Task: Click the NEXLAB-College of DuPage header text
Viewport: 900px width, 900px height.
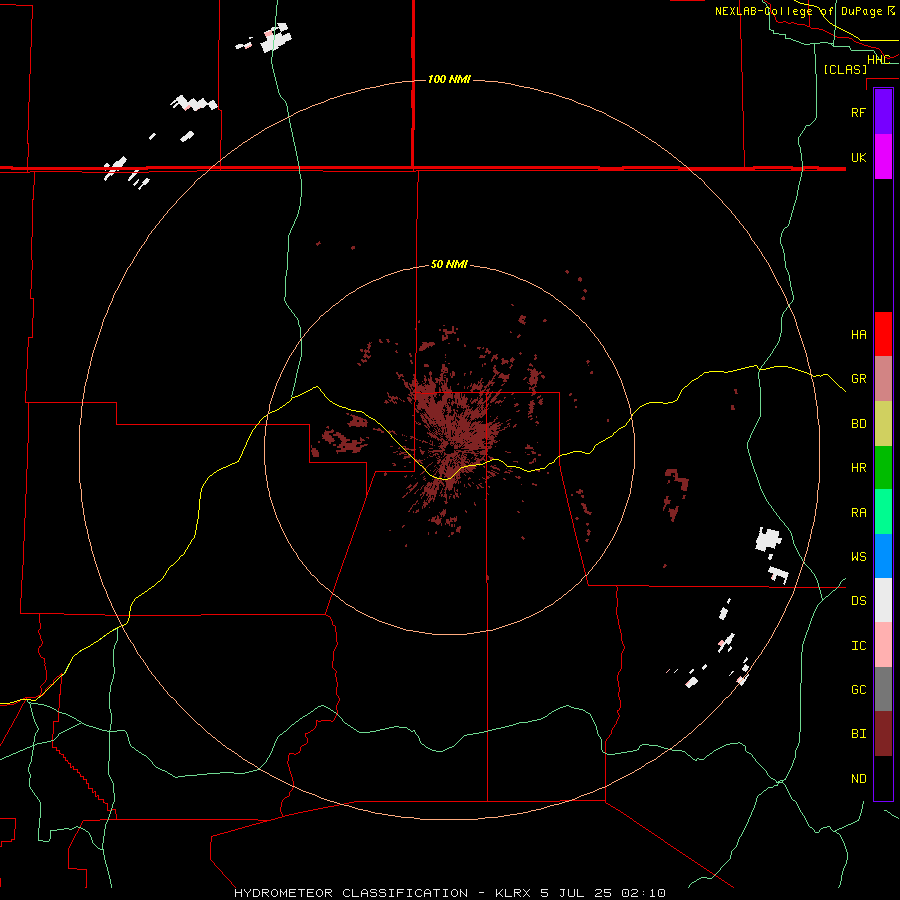Action: [x=798, y=11]
